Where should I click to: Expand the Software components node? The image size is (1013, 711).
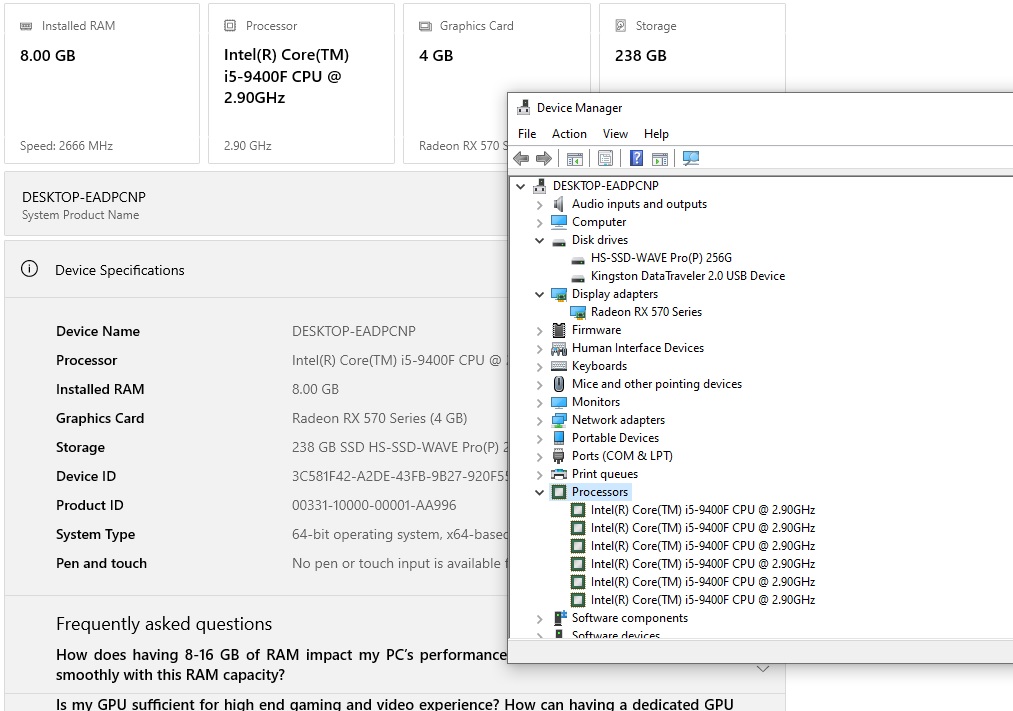click(x=539, y=619)
